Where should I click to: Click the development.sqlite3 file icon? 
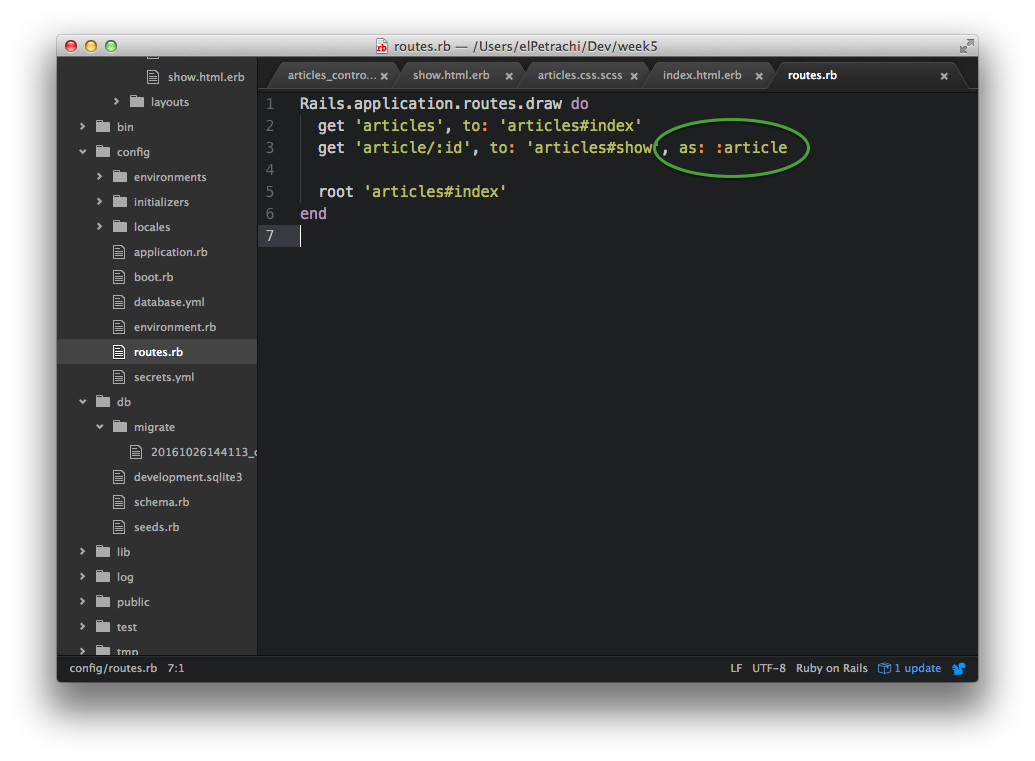tap(119, 477)
